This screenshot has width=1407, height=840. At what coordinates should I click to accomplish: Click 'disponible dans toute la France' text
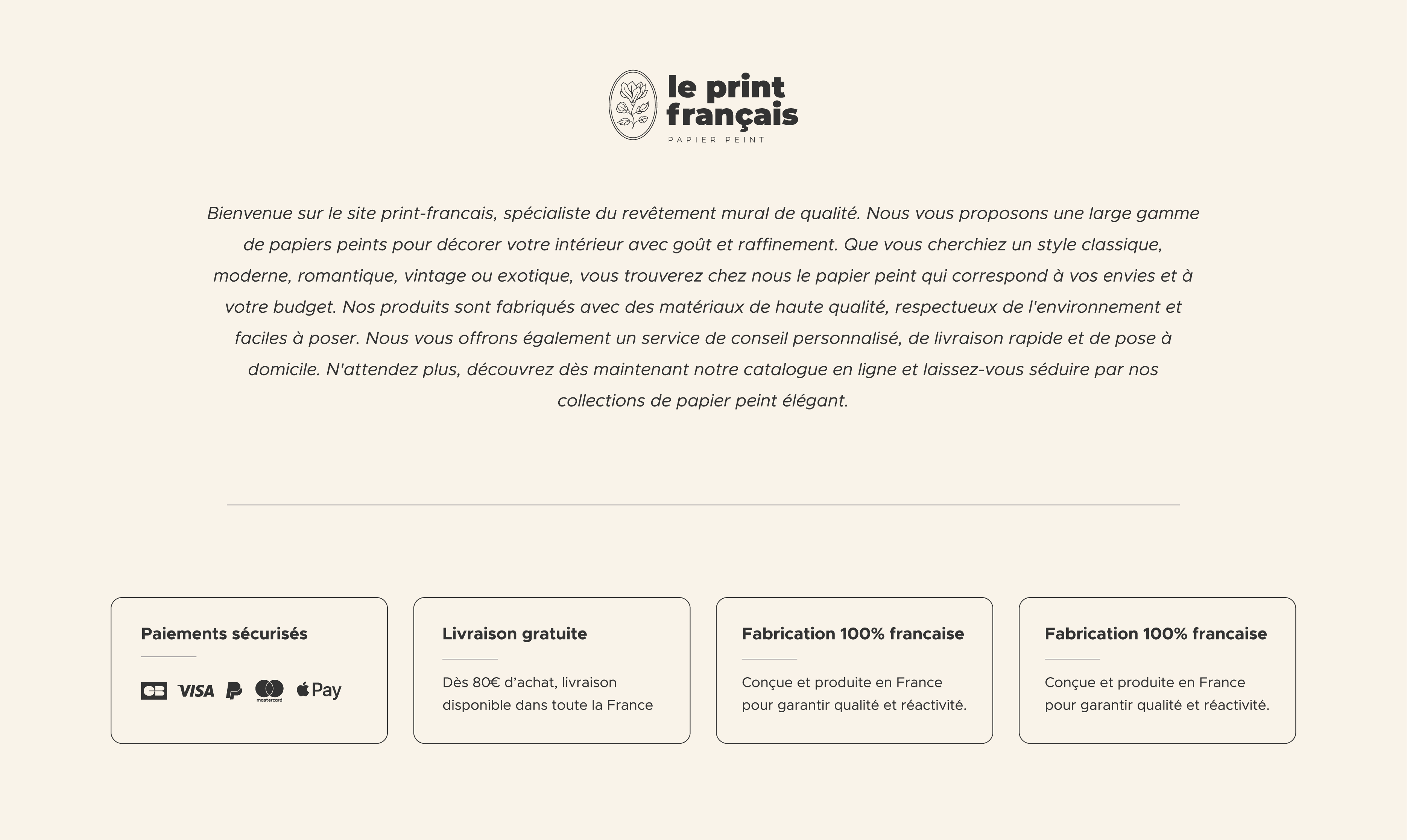point(547,705)
